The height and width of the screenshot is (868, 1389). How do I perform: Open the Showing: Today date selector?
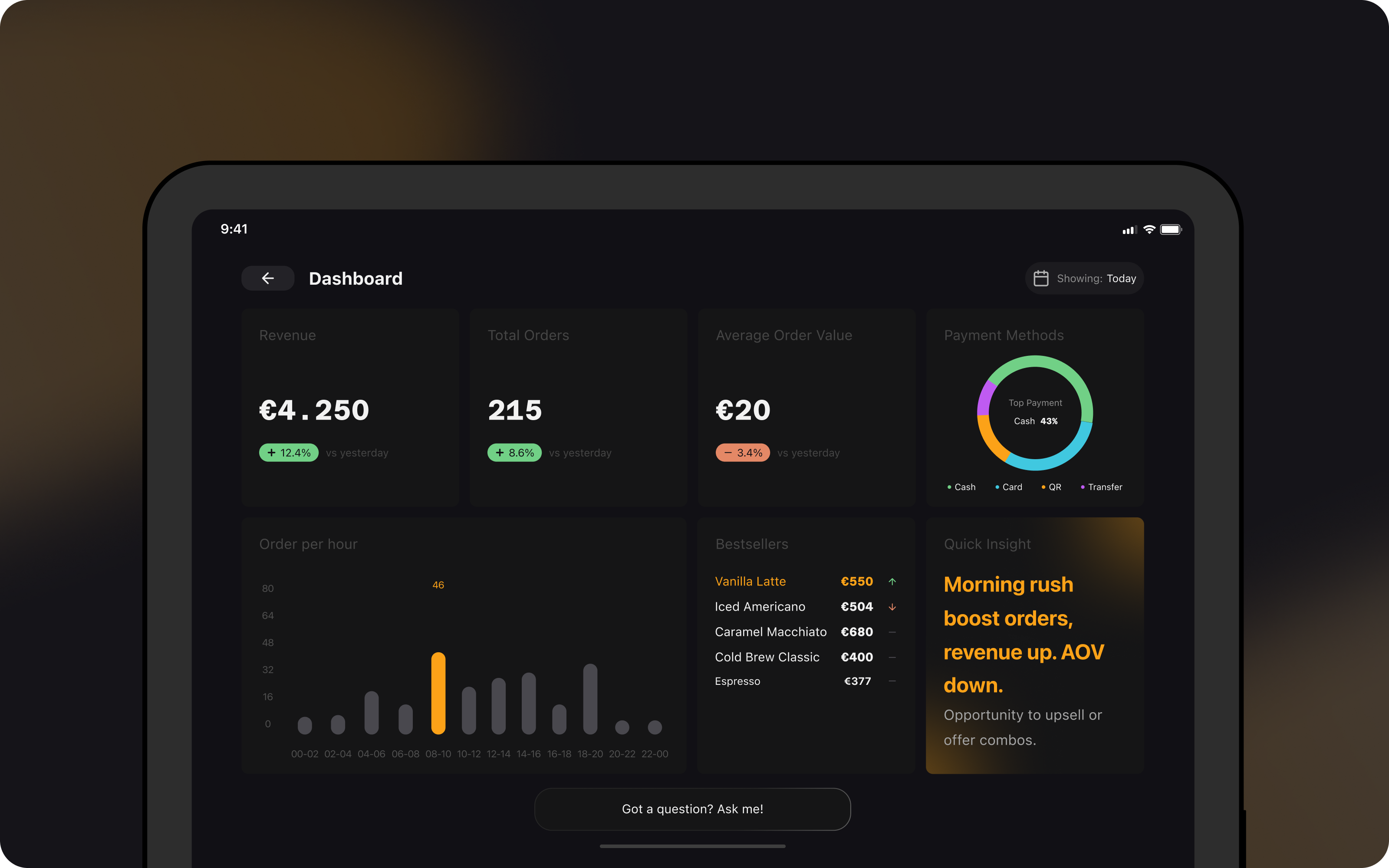click(x=1084, y=279)
